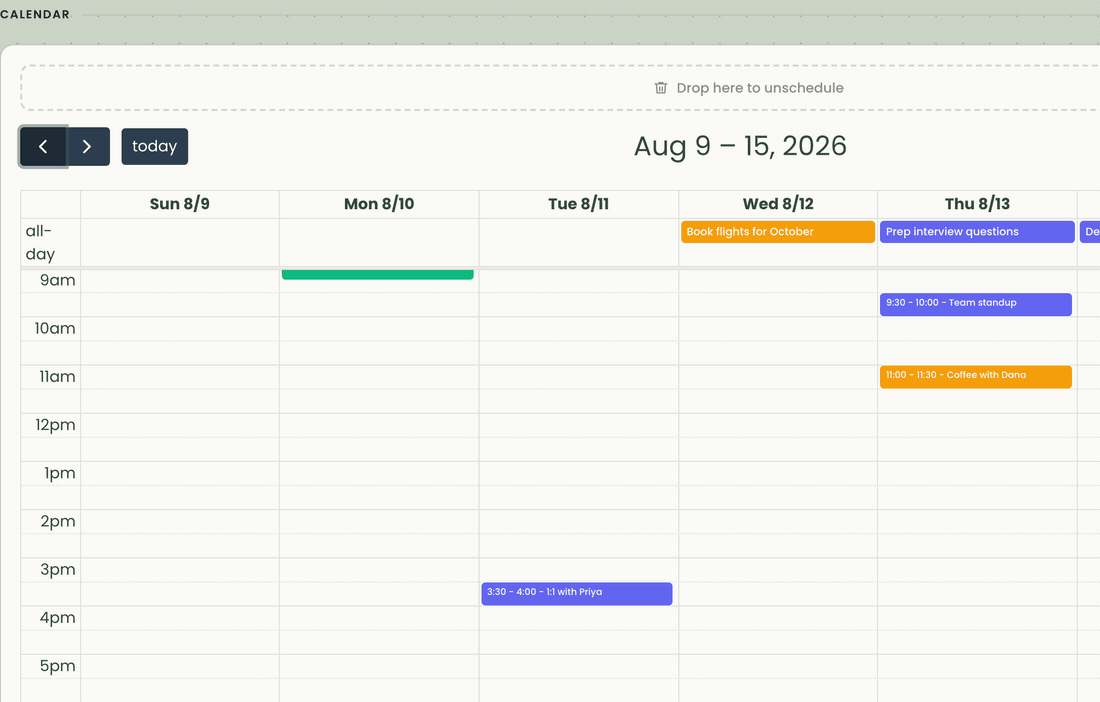Click the 2pm time label
The image size is (1100, 702).
58,521
